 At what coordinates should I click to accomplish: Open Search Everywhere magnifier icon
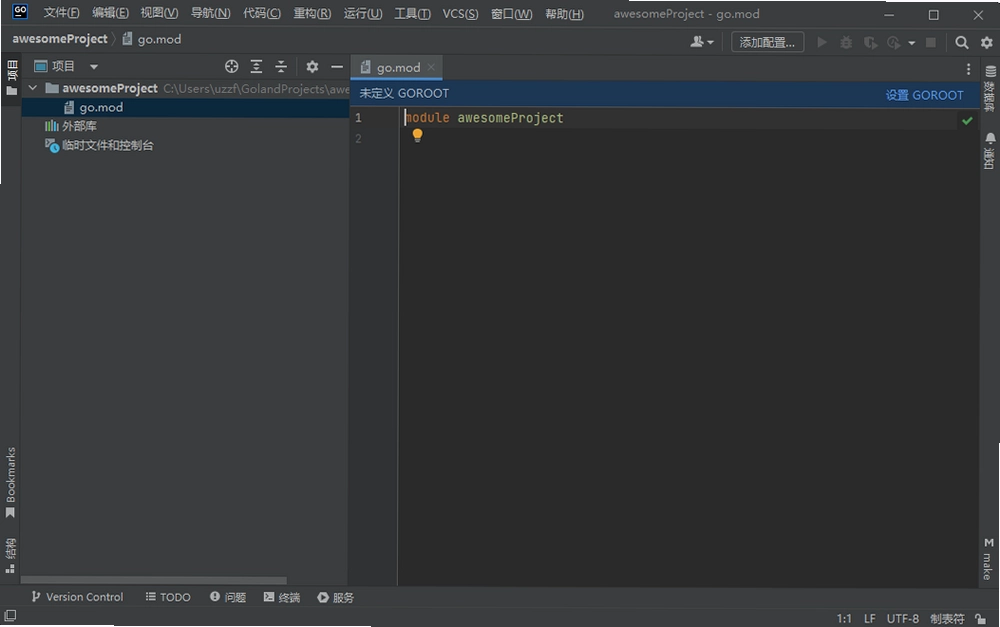coord(962,42)
